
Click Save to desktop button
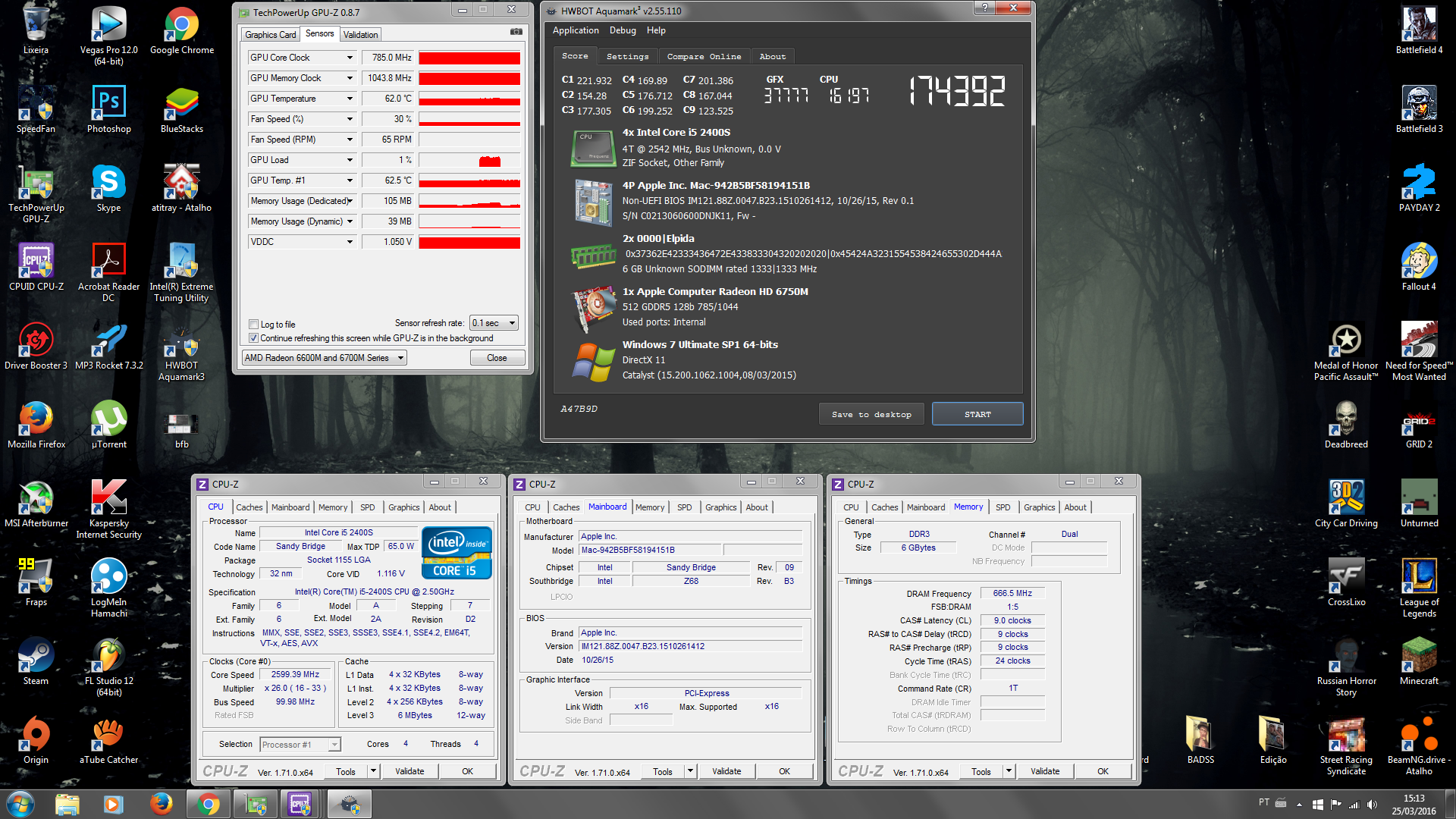pyautogui.click(x=871, y=414)
